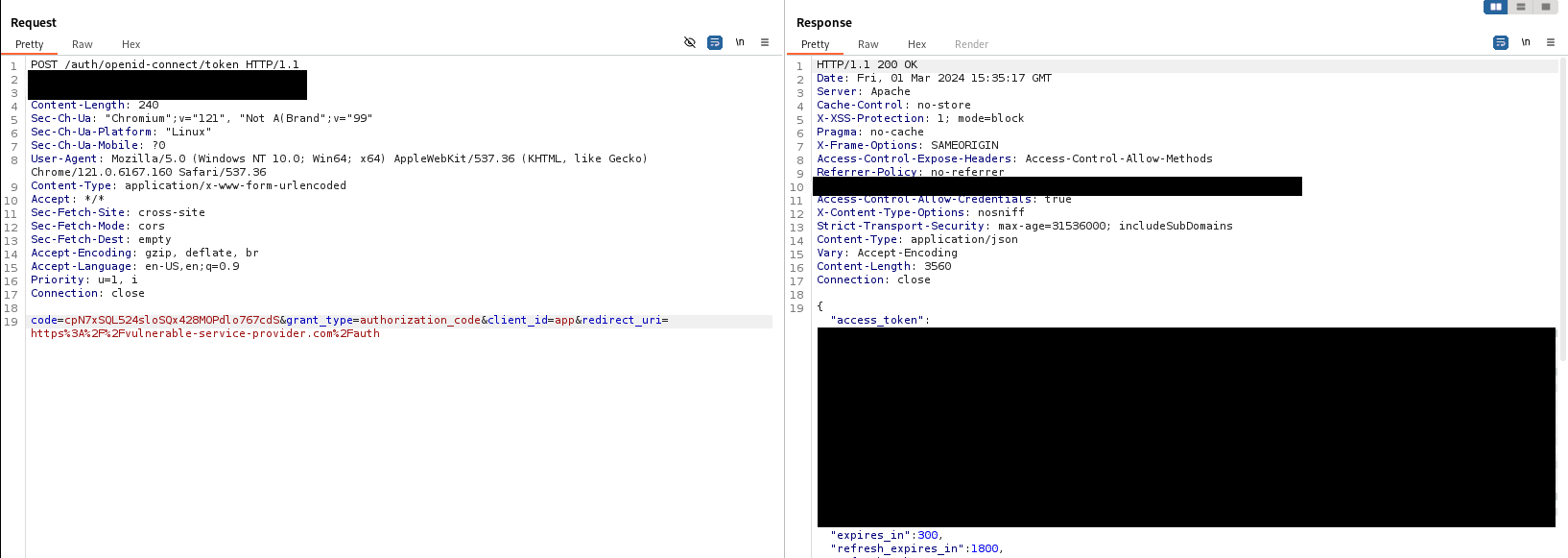Viewport: 1568px width, 558px height.
Task: Select the Response Pretty tab
Action: click(x=816, y=44)
